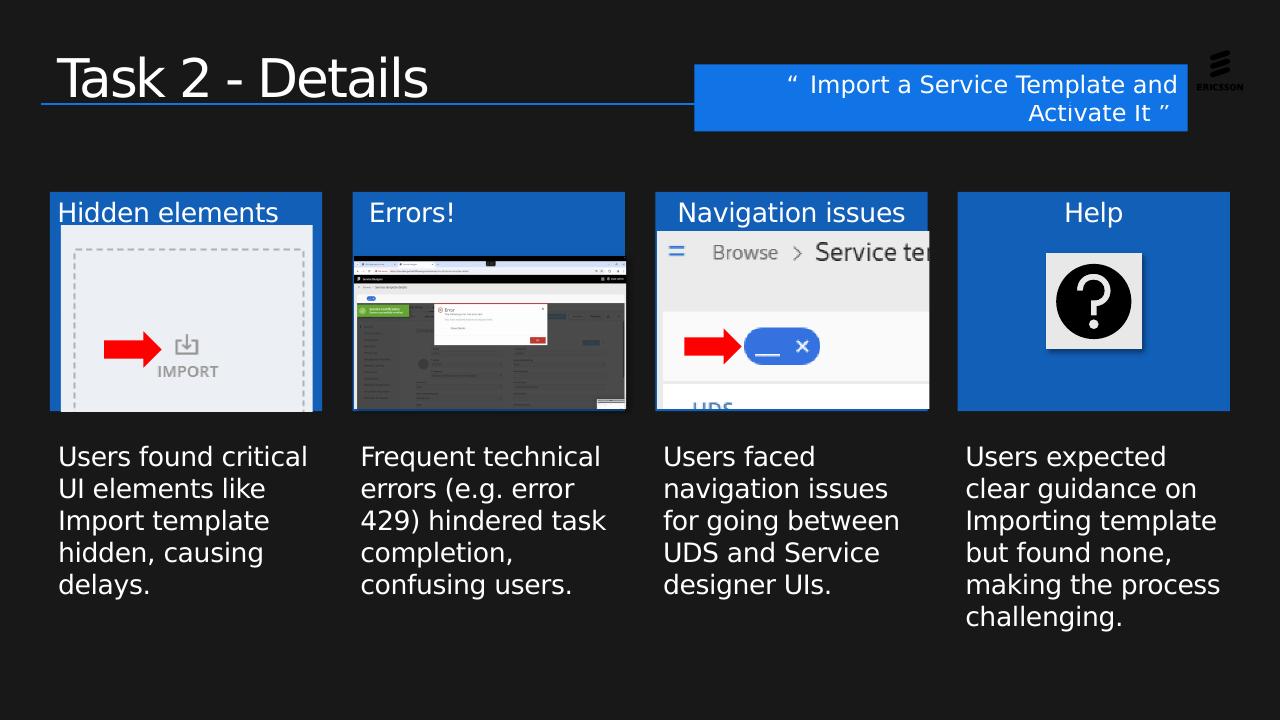Viewport: 1281px width, 720px height.
Task: Click the breadcrumb chevron after Browse
Action: pos(797,253)
